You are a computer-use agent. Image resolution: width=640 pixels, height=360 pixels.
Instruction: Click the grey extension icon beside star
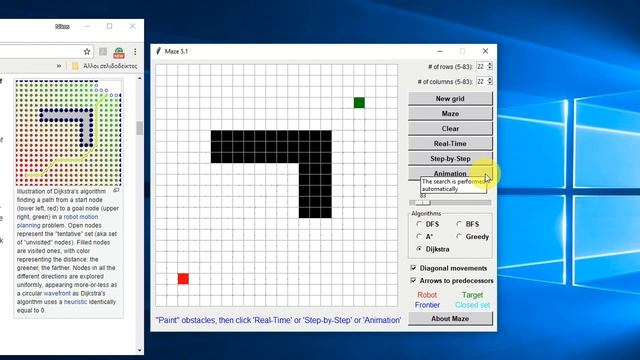(103, 52)
